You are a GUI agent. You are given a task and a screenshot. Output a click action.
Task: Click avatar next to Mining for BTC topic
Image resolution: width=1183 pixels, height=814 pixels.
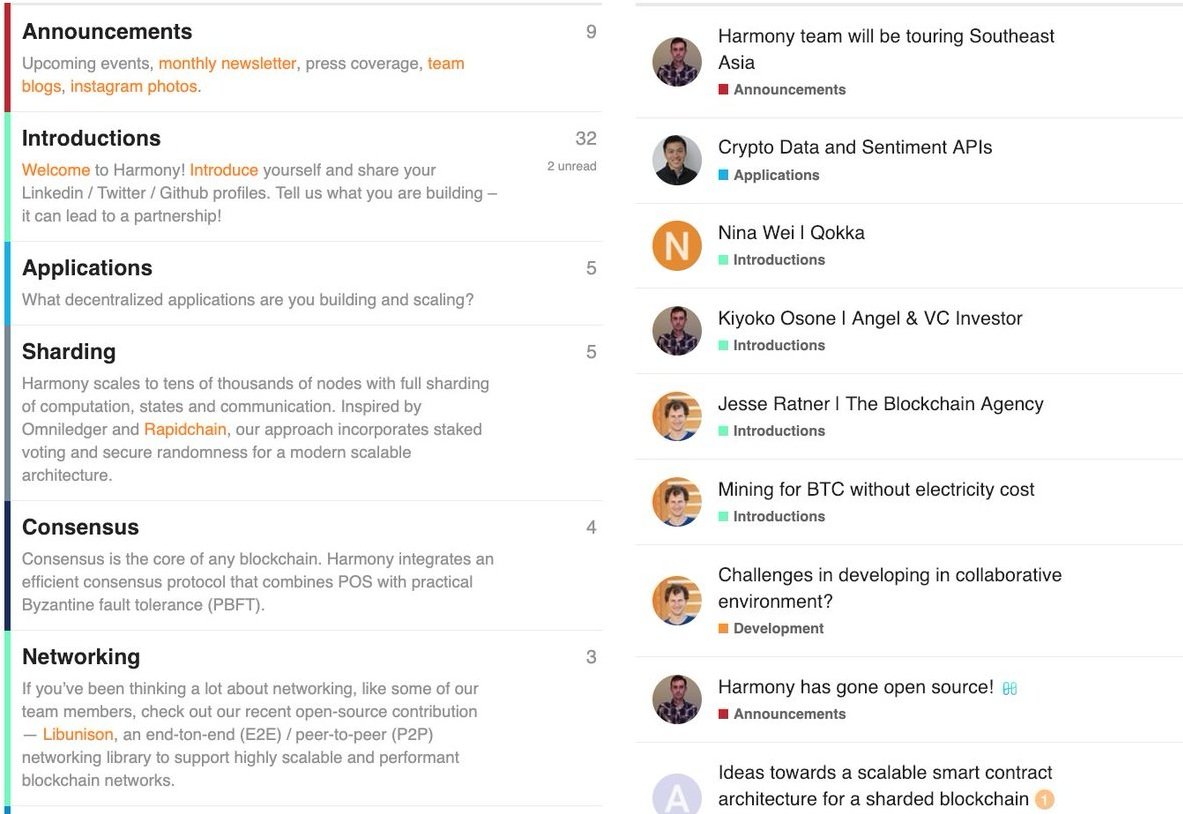tap(677, 502)
